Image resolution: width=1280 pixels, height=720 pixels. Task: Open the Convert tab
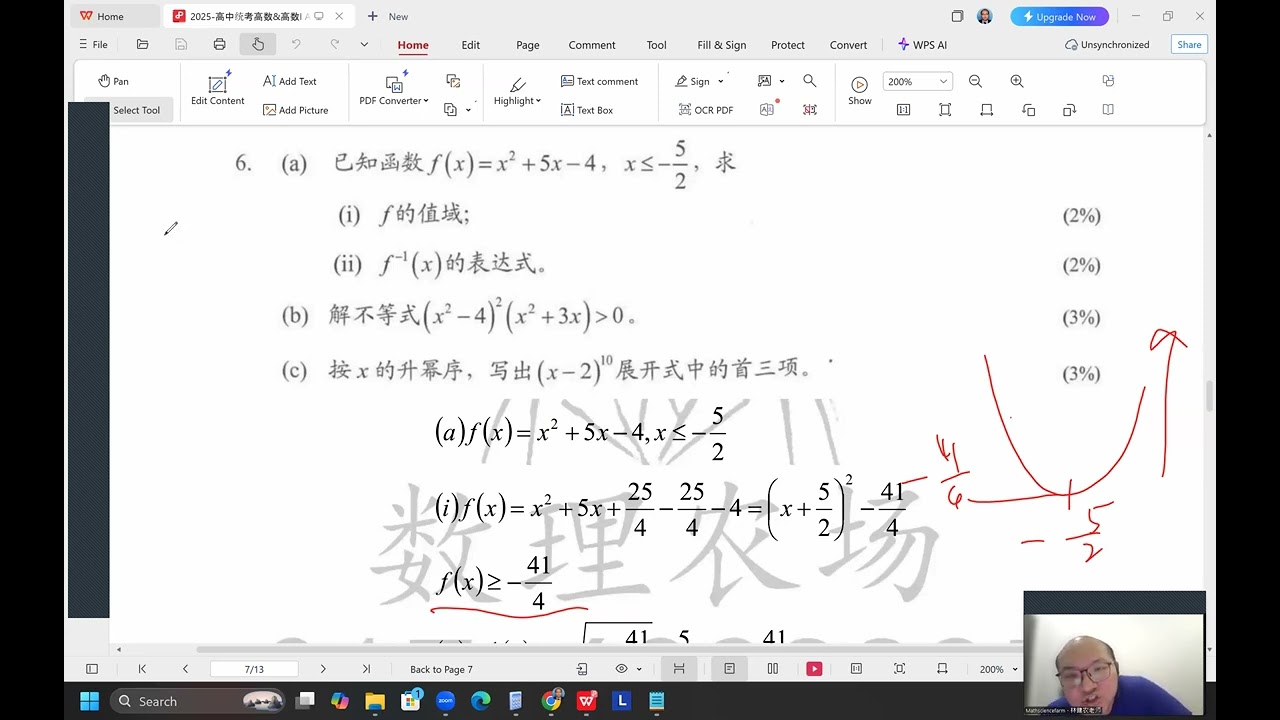[848, 44]
